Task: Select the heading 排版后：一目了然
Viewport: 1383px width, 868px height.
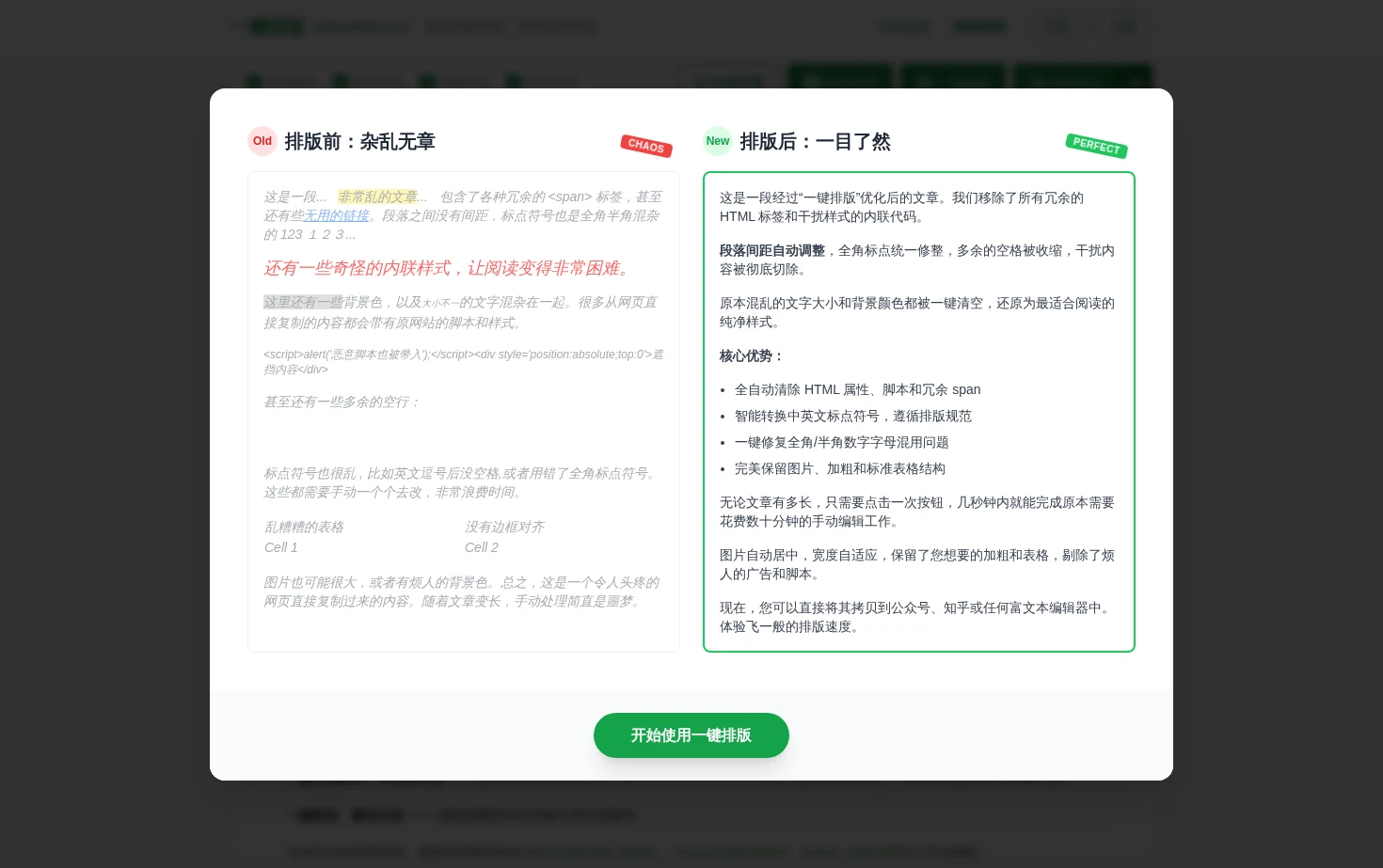Action: pyautogui.click(x=815, y=142)
